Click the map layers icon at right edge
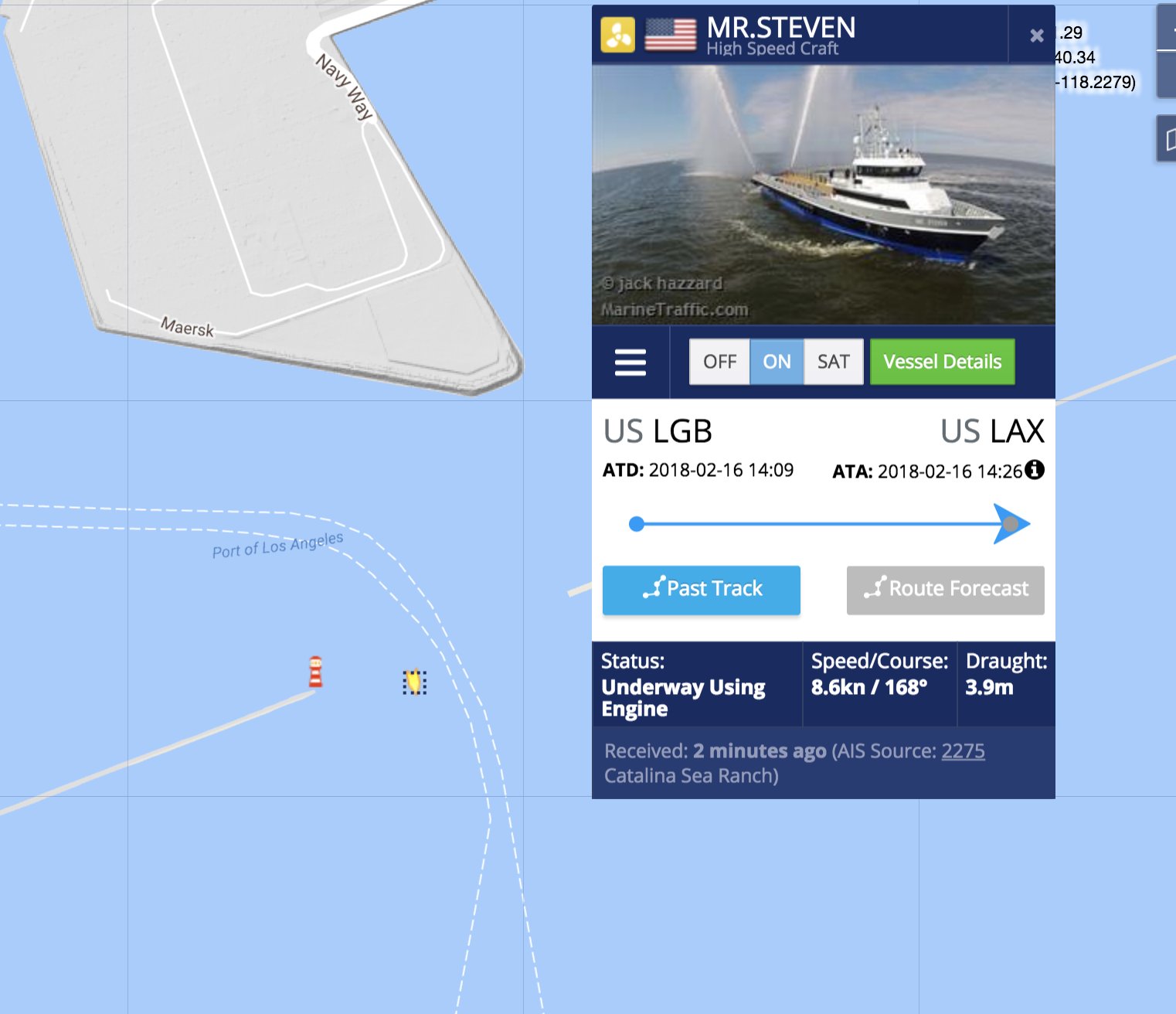 click(x=1168, y=139)
